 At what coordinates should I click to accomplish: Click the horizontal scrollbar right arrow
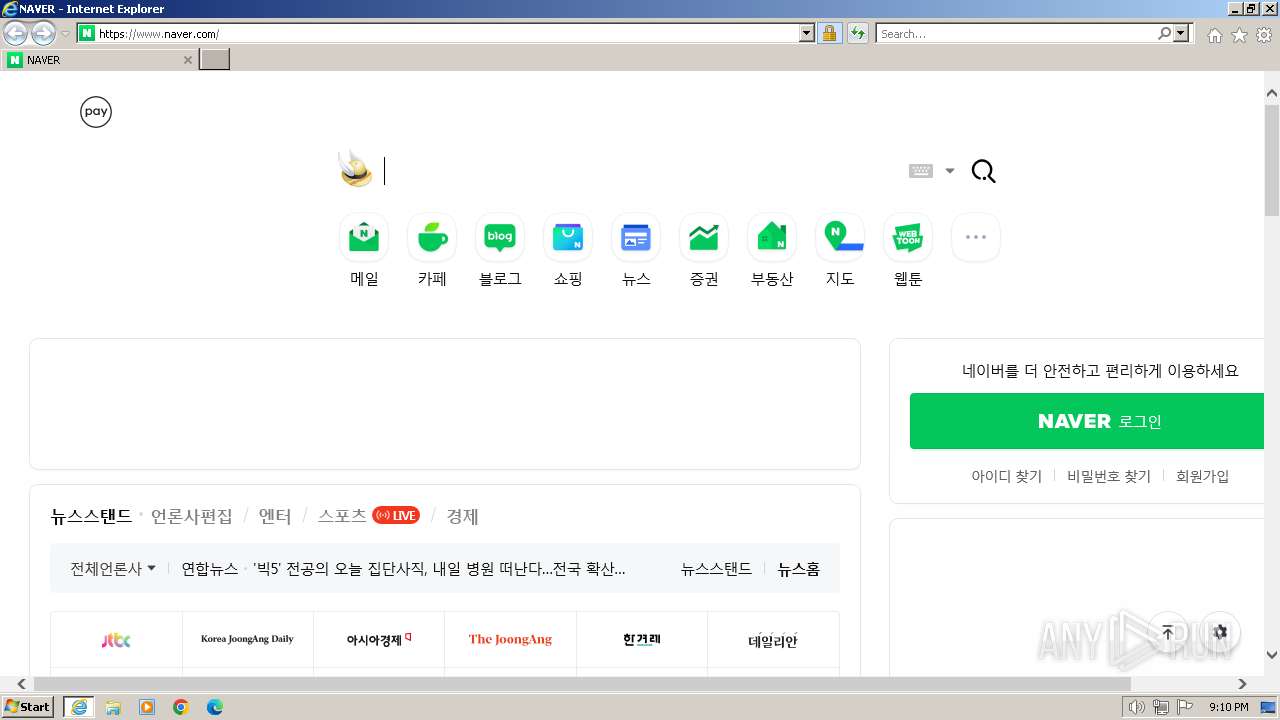[1243, 684]
